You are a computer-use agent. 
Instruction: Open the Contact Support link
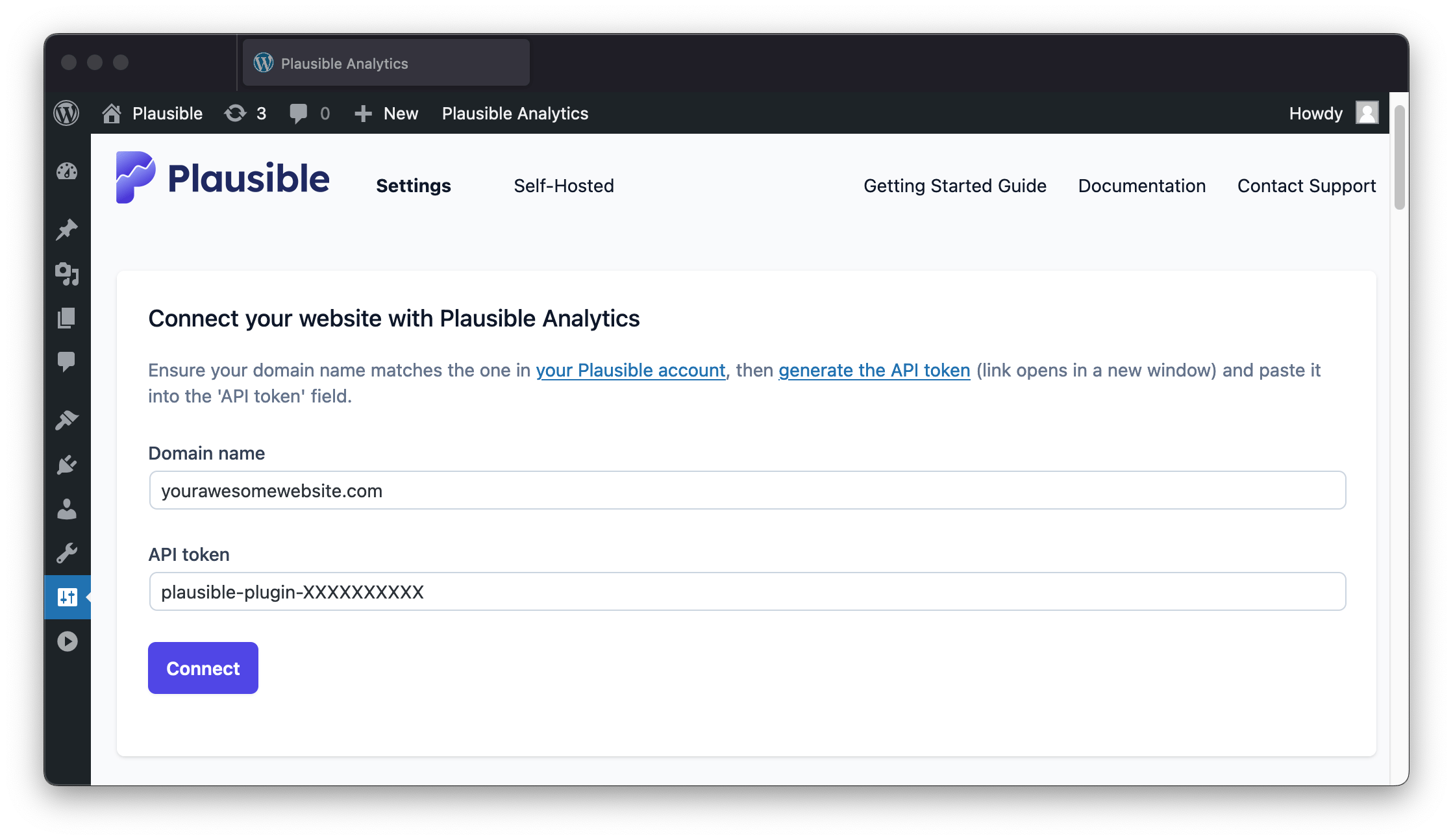pyautogui.click(x=1306, y=186)
